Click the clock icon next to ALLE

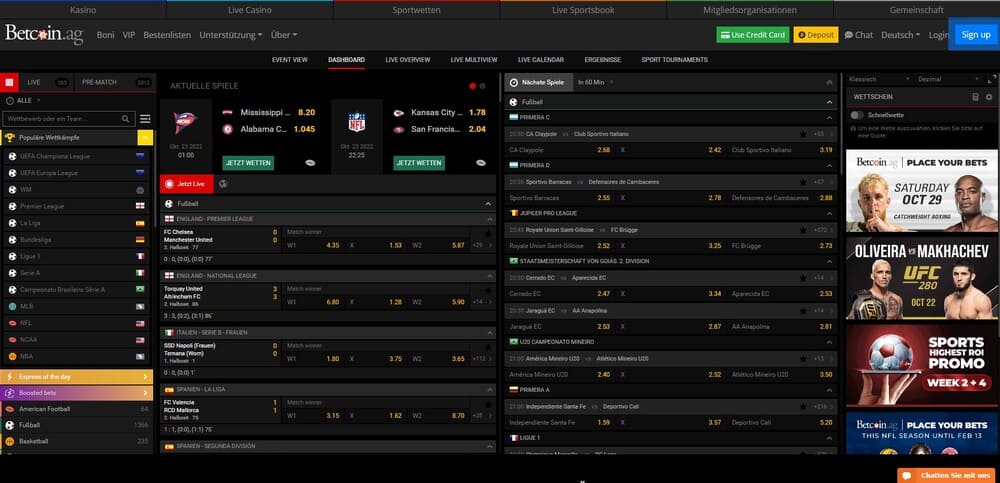10,101
